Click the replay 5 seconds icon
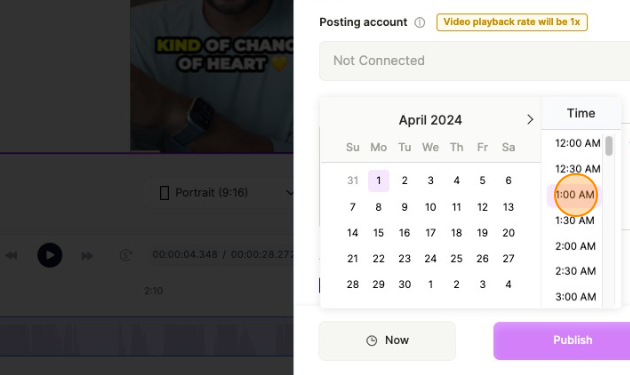Image resolution: width=630 pixels, height=375 pixels. 126,255
